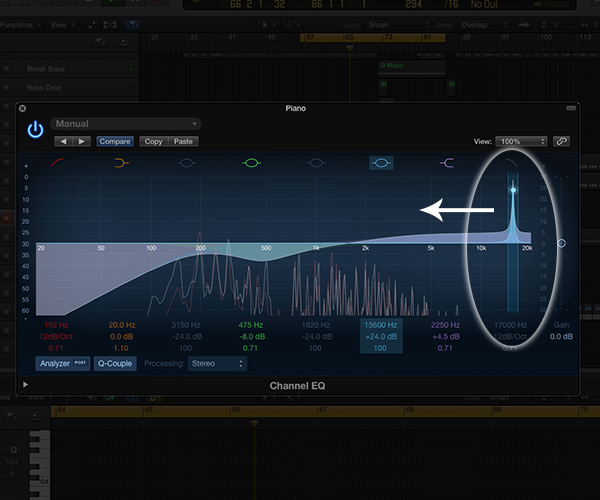The width and height of the screenshot is (600, 500).
Task: Toggle the red high-pass filter band icon
Action: 57,163
